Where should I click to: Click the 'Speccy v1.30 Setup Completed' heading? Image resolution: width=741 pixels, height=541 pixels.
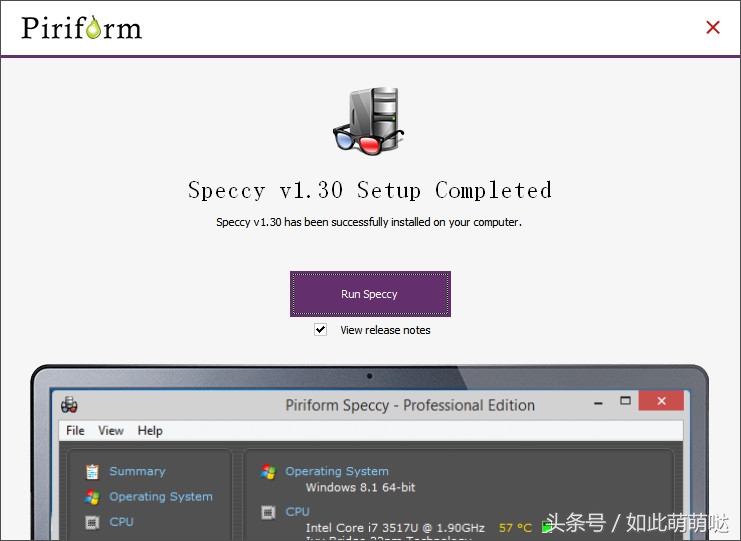point(370,190)
